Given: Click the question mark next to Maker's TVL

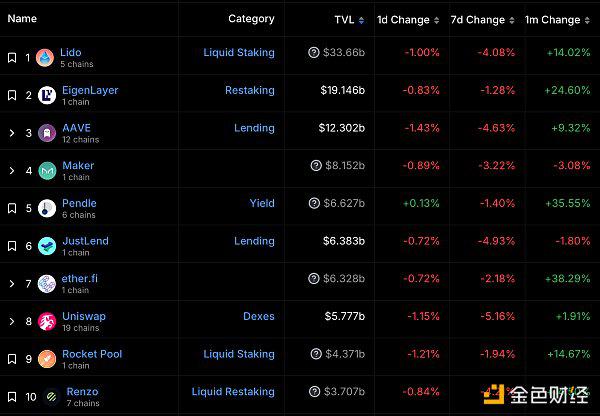Looking at the screenshot, I should tap(316, 166).
